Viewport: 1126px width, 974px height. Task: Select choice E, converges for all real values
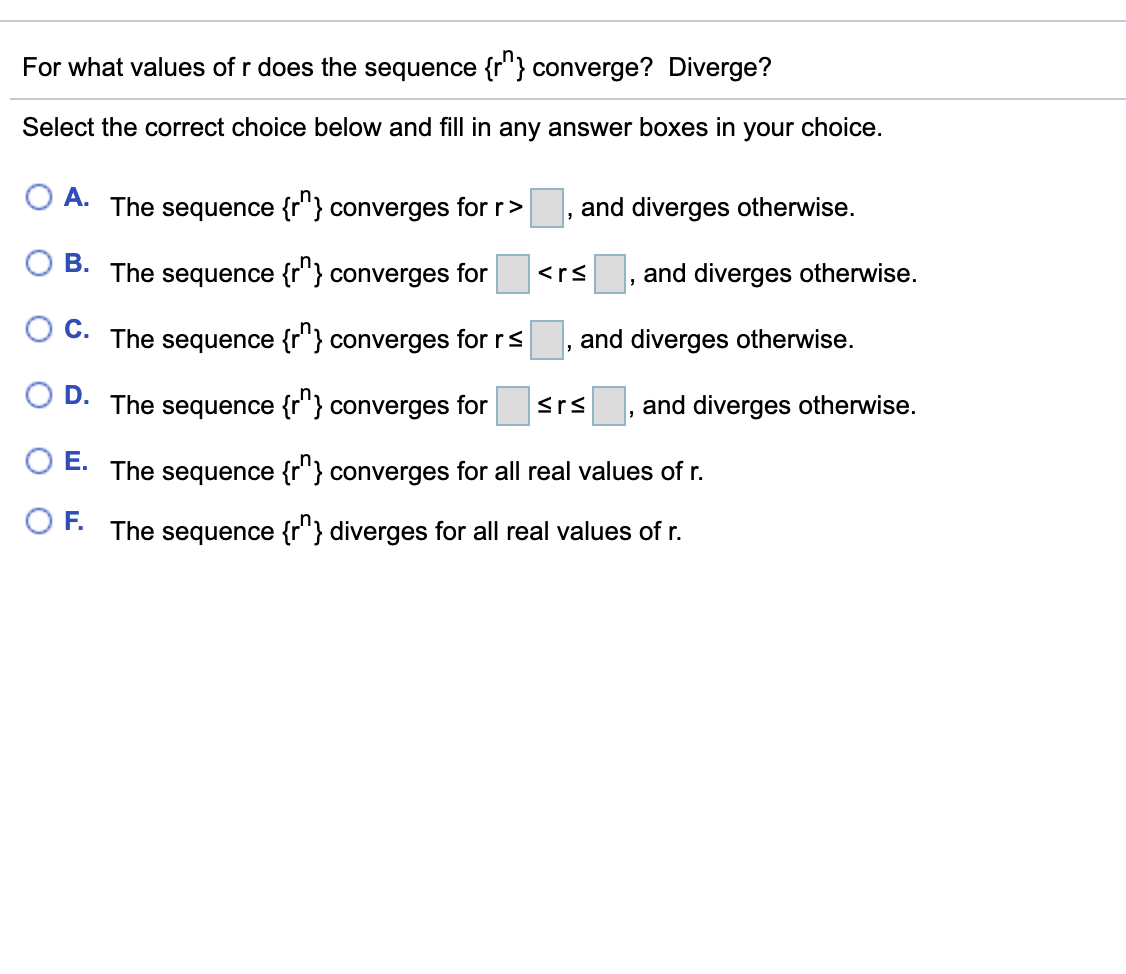[38, 461]
